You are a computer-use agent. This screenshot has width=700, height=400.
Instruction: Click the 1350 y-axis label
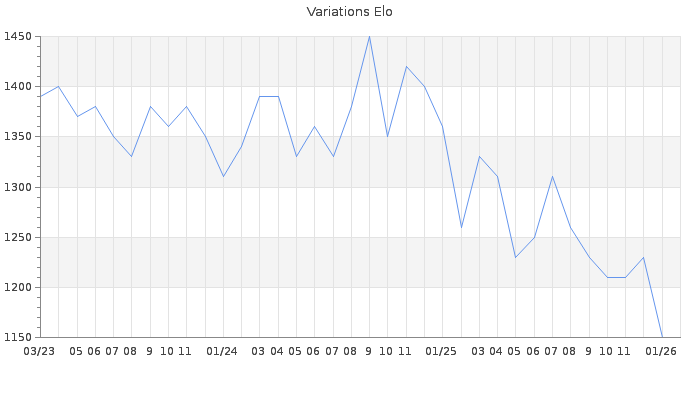click(x=17, y=137)
